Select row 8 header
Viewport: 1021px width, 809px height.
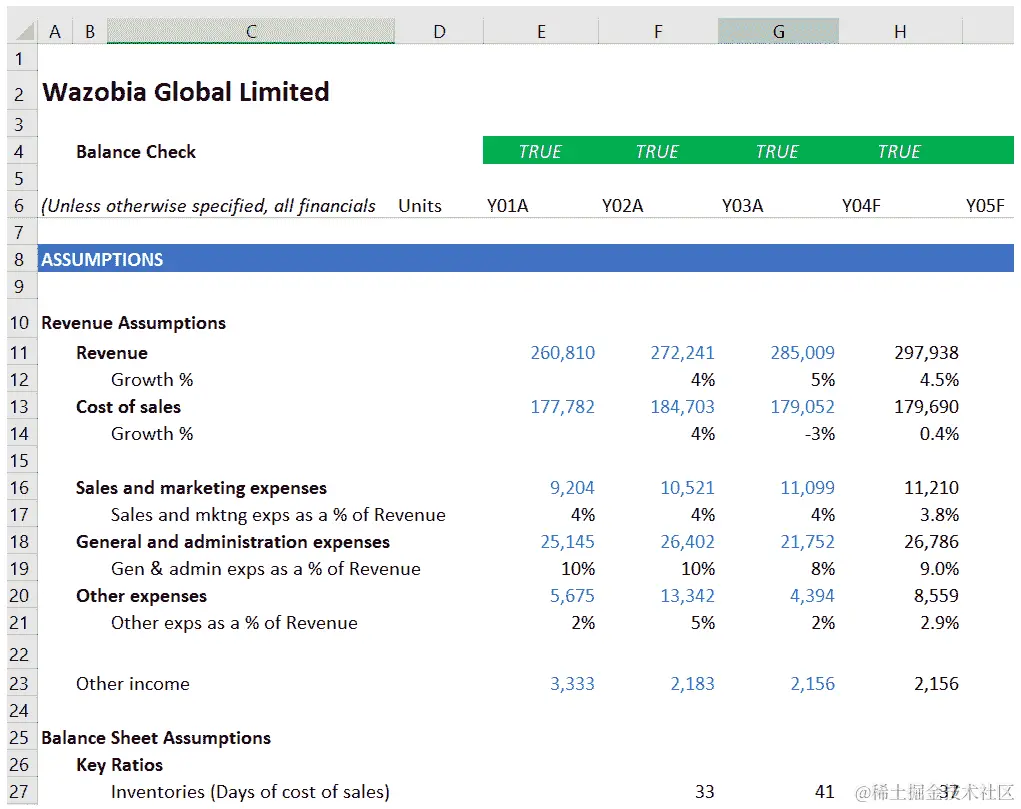19,259
